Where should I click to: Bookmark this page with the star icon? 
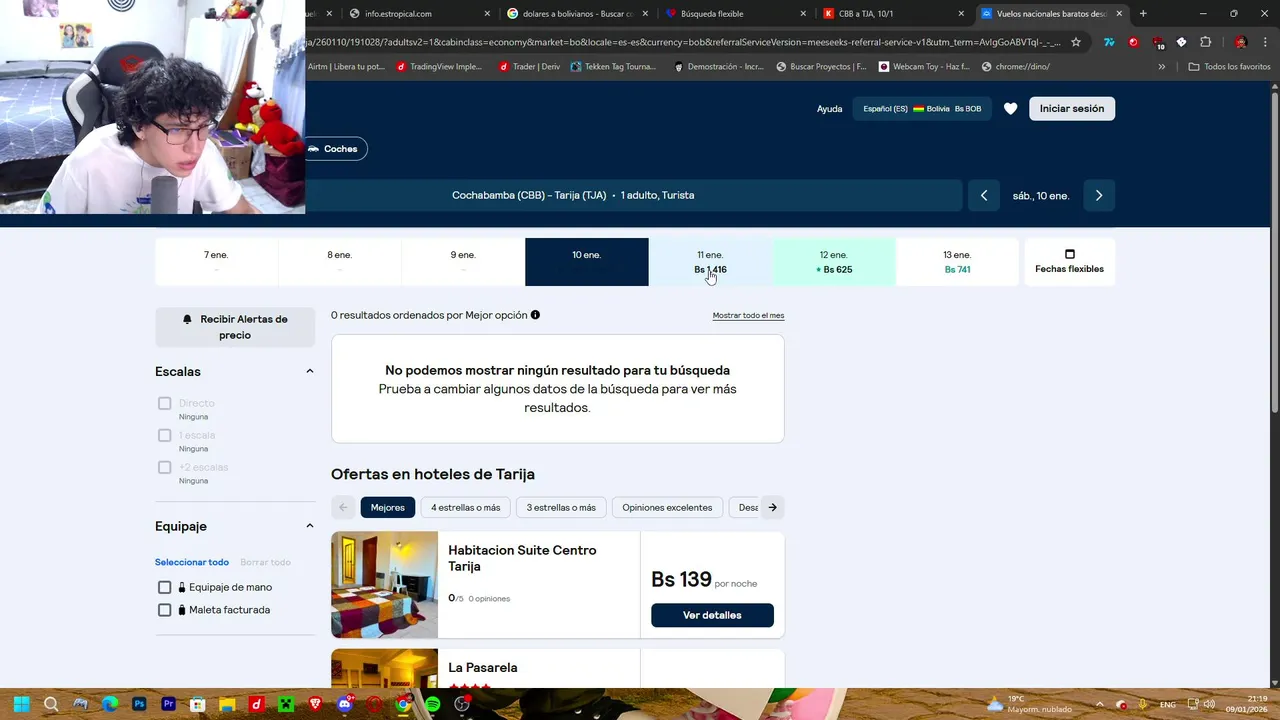click(x=1076, y=42)
